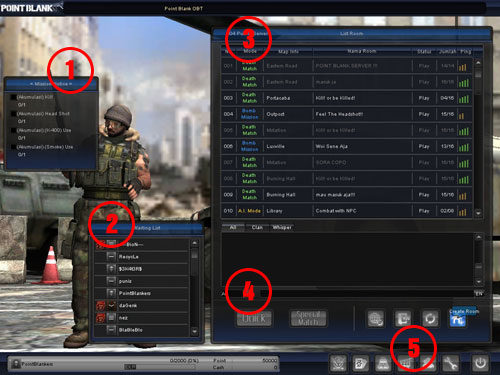Select room 009 named mau masuk aja
This screenshot has width=500, height=375.
click(x=347, y=195)
